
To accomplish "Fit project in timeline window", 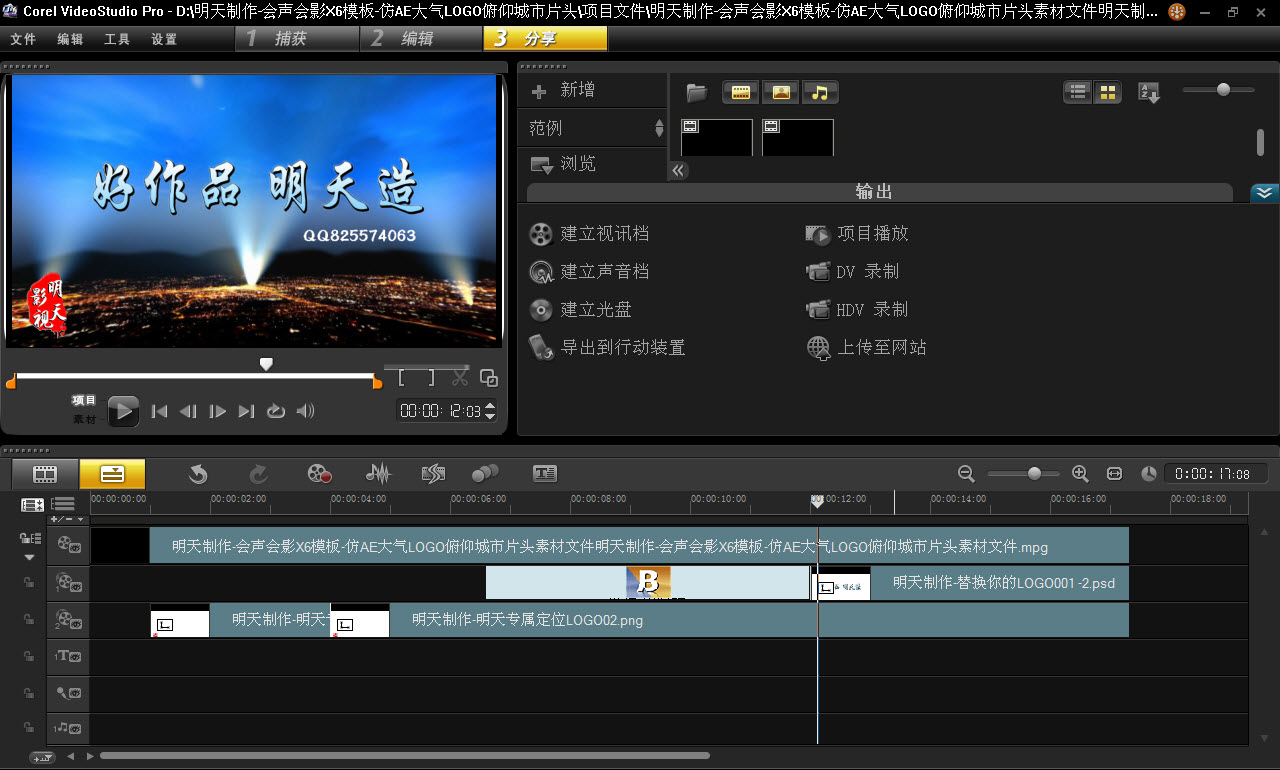I will tap(1115, 474).
